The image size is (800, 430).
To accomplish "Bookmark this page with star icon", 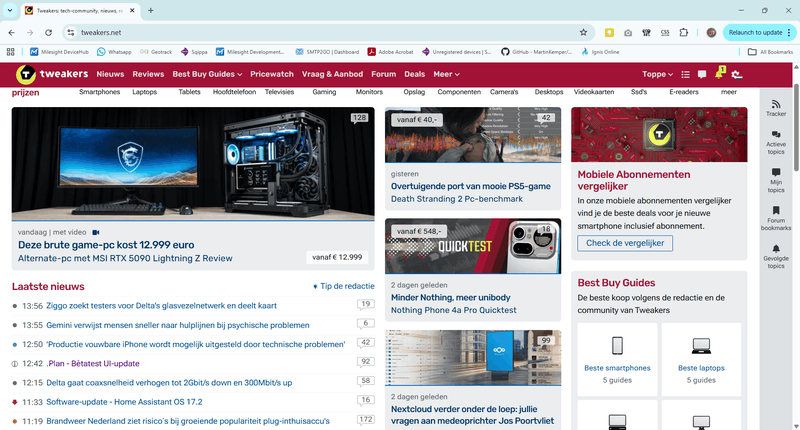I will [583, 32].
